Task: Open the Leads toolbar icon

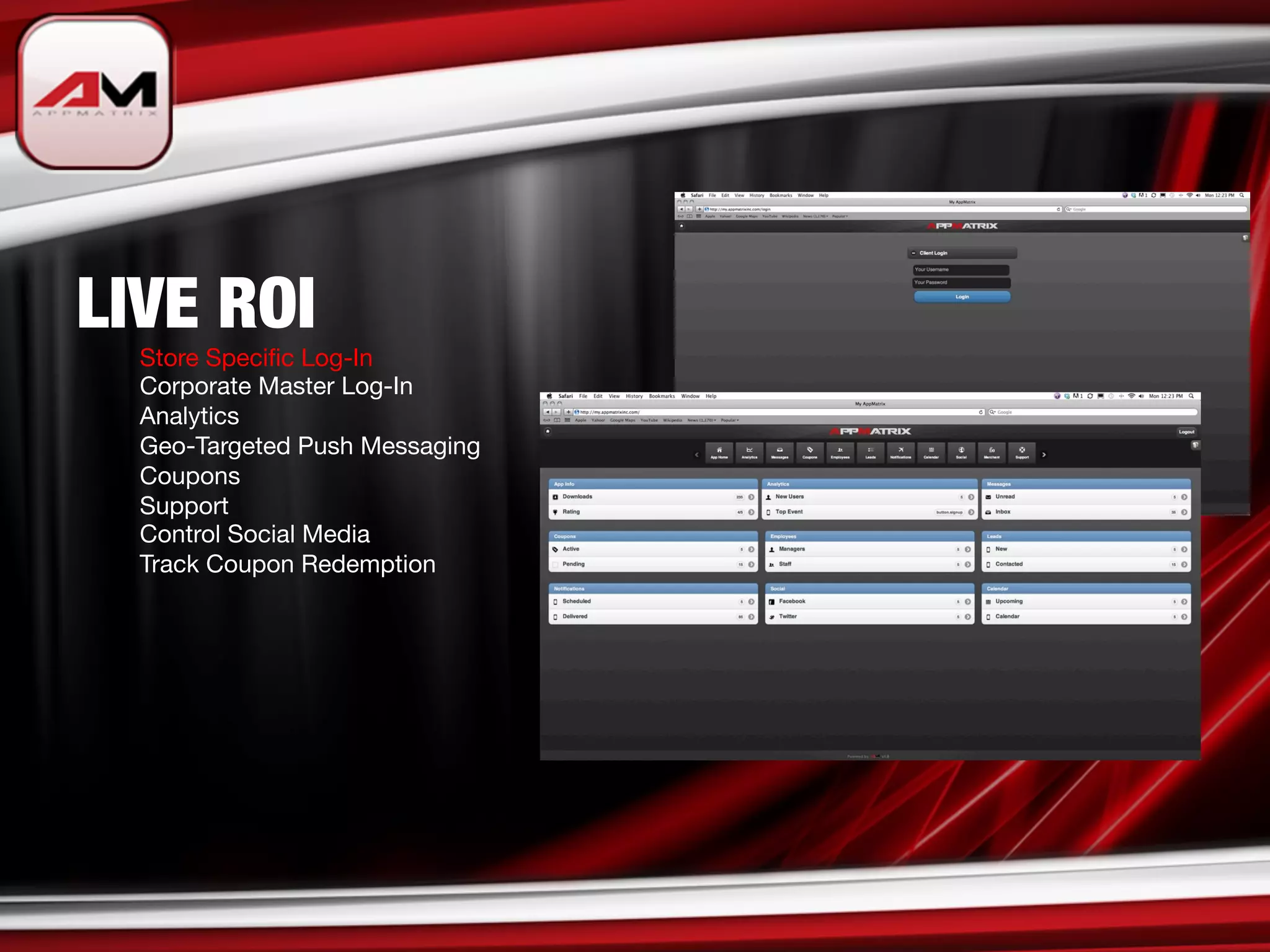Action: pyautogui.click(x=871, y=453)
